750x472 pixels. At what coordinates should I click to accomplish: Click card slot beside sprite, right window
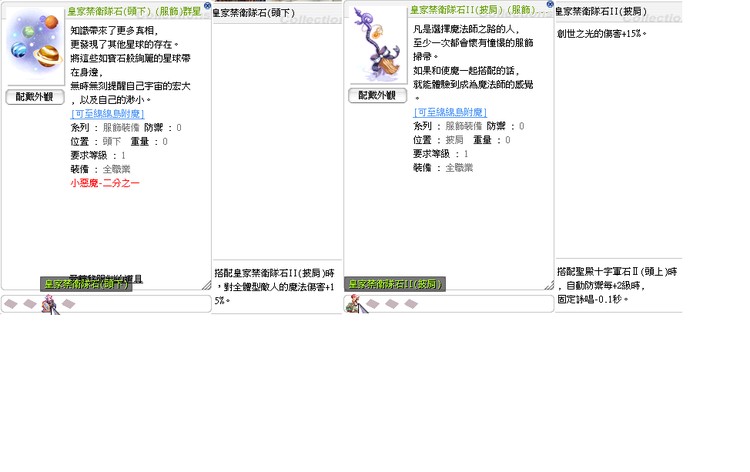coord(373,304)
